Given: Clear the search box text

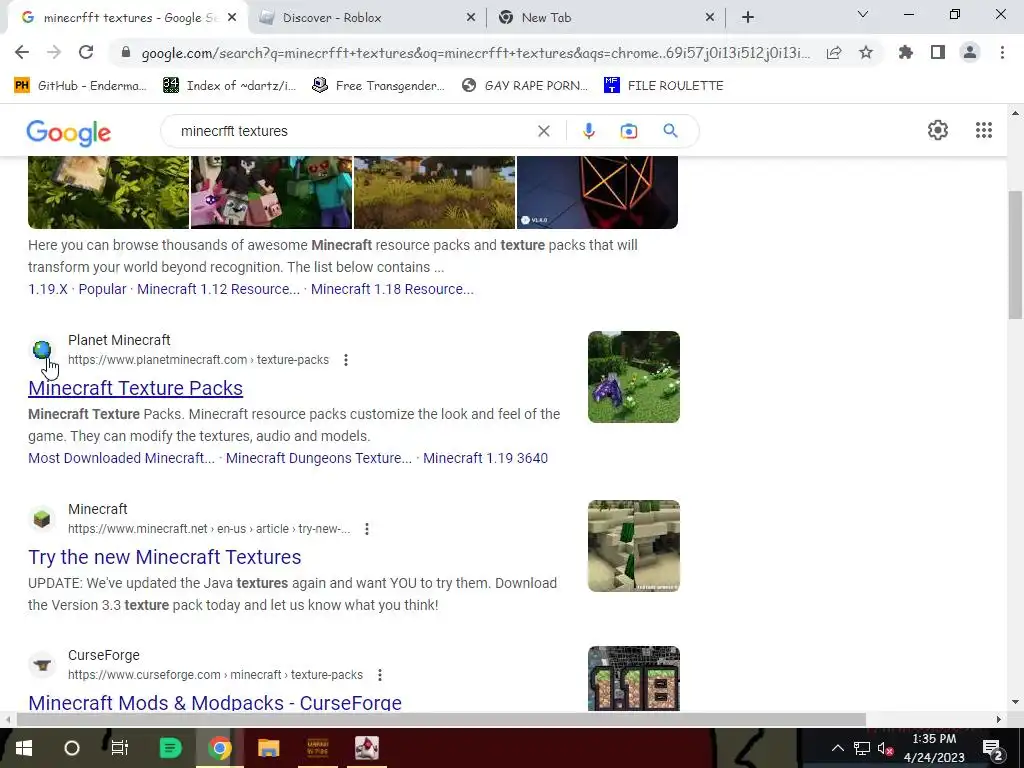Looking at the screenshot, I should [x=543, y=131].
